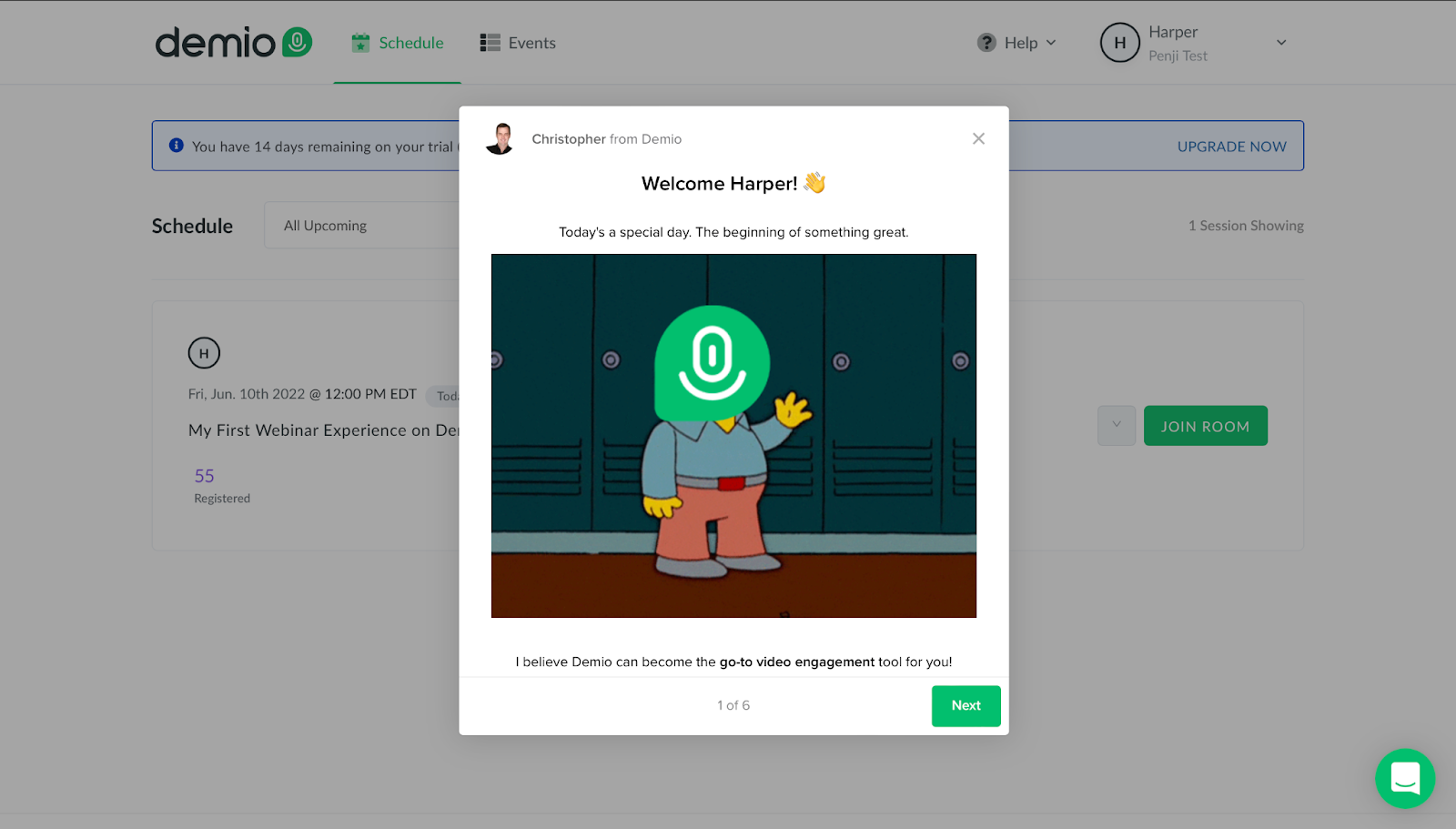Image resolution: width=1456 pixels, height=829 pixels.
Task: Open the chat messenger launcher
Action: click(1405, 779)
